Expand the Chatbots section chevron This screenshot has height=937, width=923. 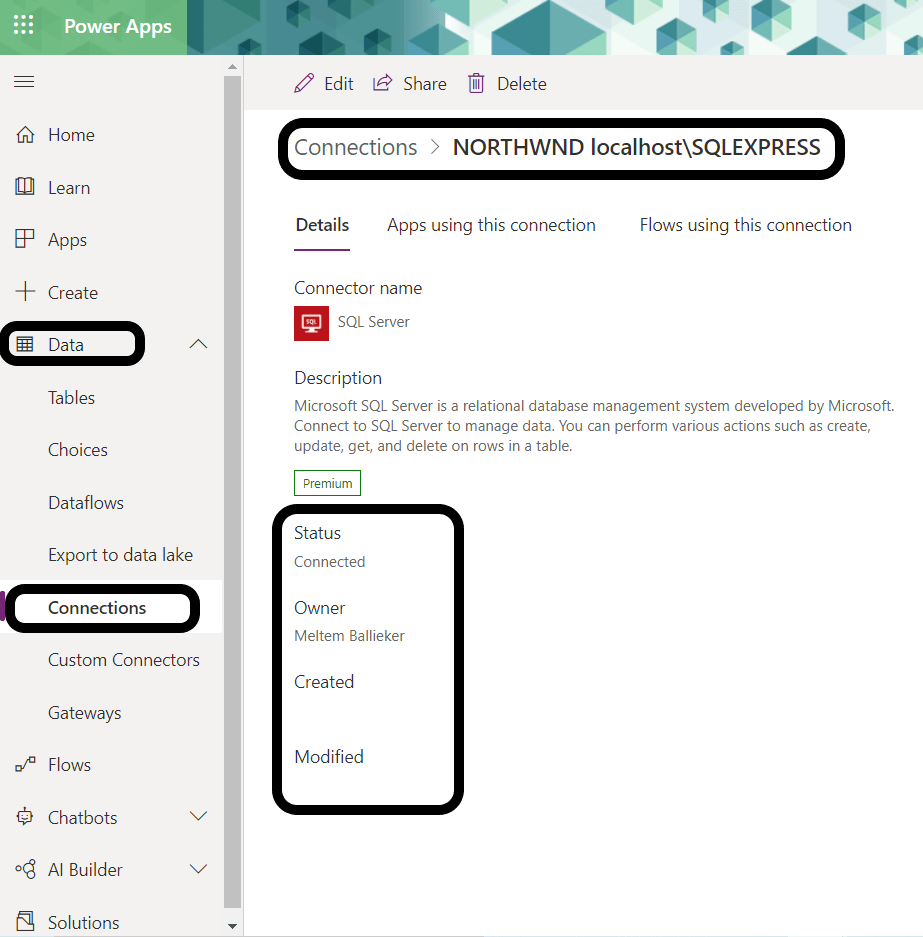(199, 817)
